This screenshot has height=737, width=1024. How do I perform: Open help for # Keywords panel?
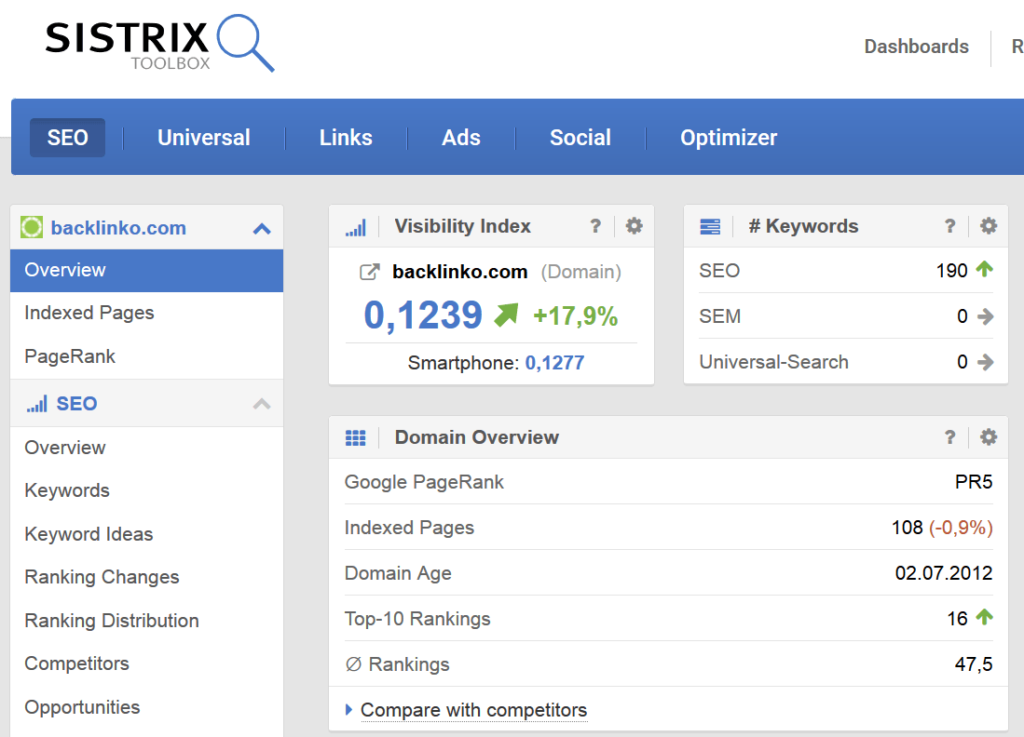coord(950,226)
